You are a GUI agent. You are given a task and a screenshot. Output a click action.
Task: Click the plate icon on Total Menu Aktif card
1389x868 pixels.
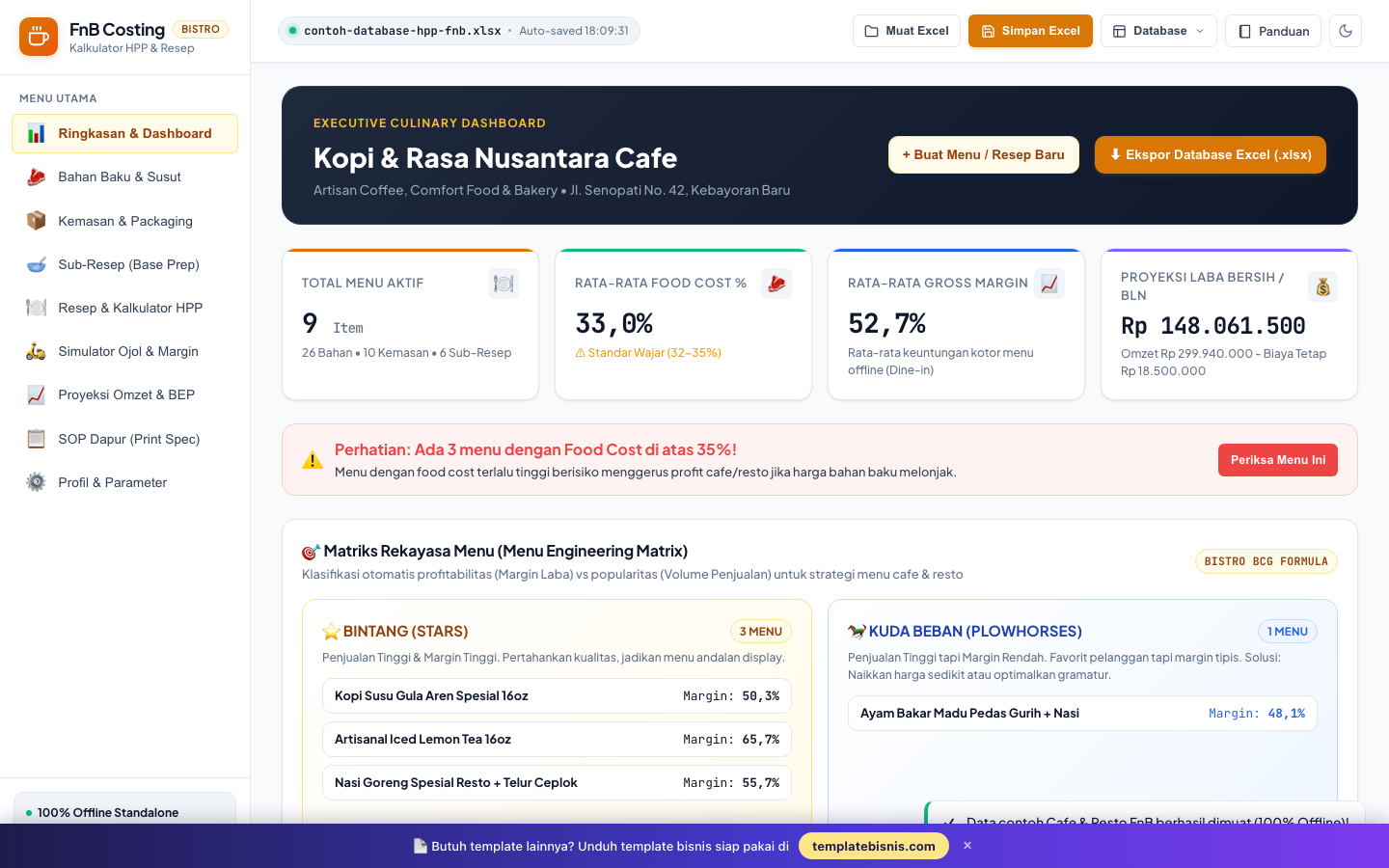504,284
